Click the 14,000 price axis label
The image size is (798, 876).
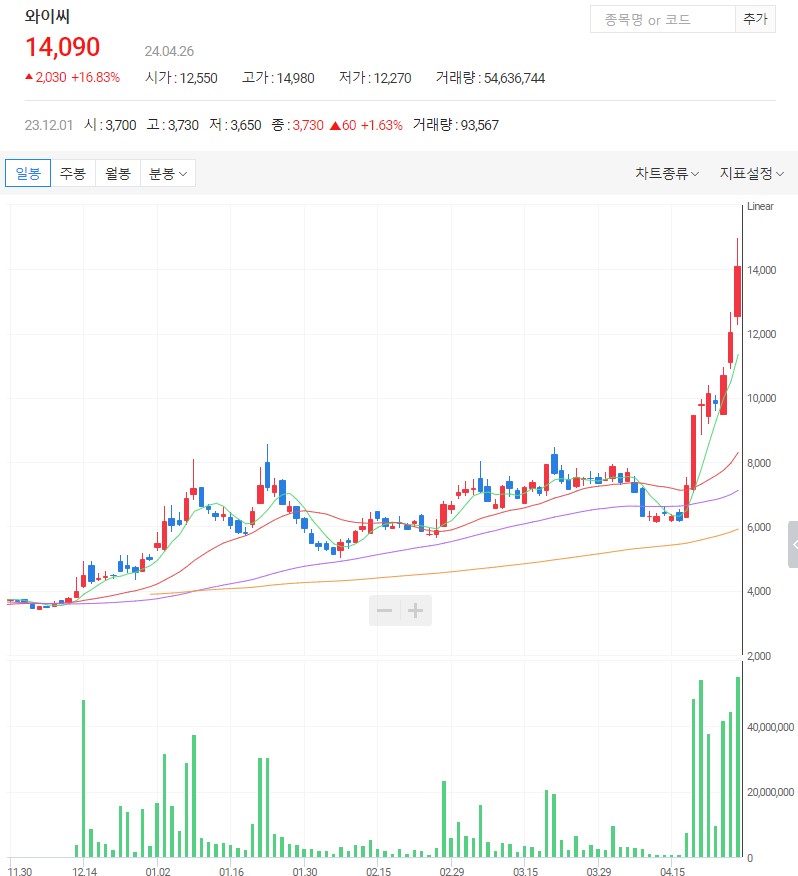point(763,270)
